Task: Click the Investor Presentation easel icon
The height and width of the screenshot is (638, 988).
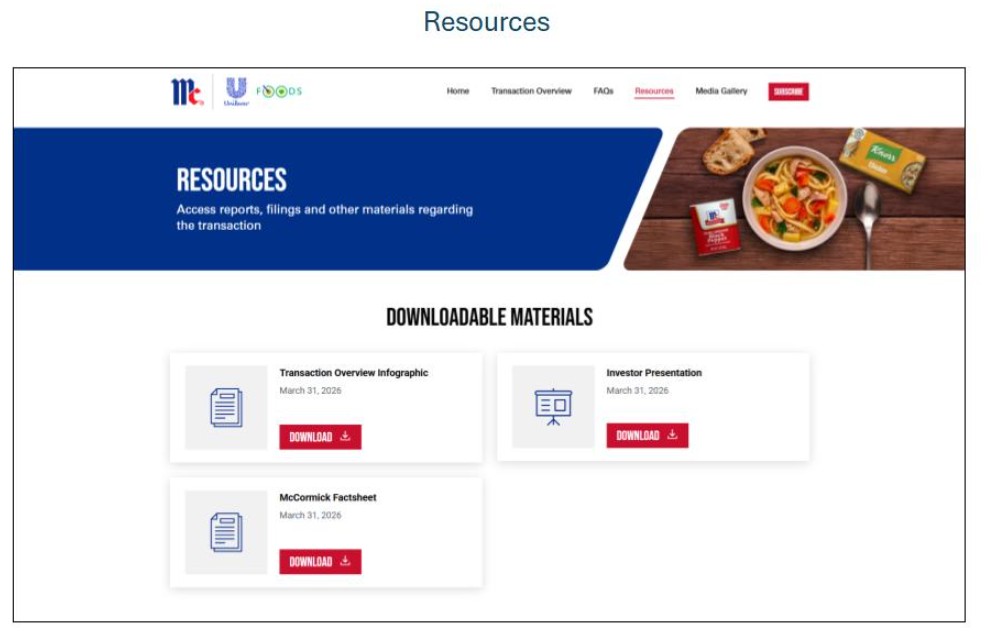Action: [553, 407]
